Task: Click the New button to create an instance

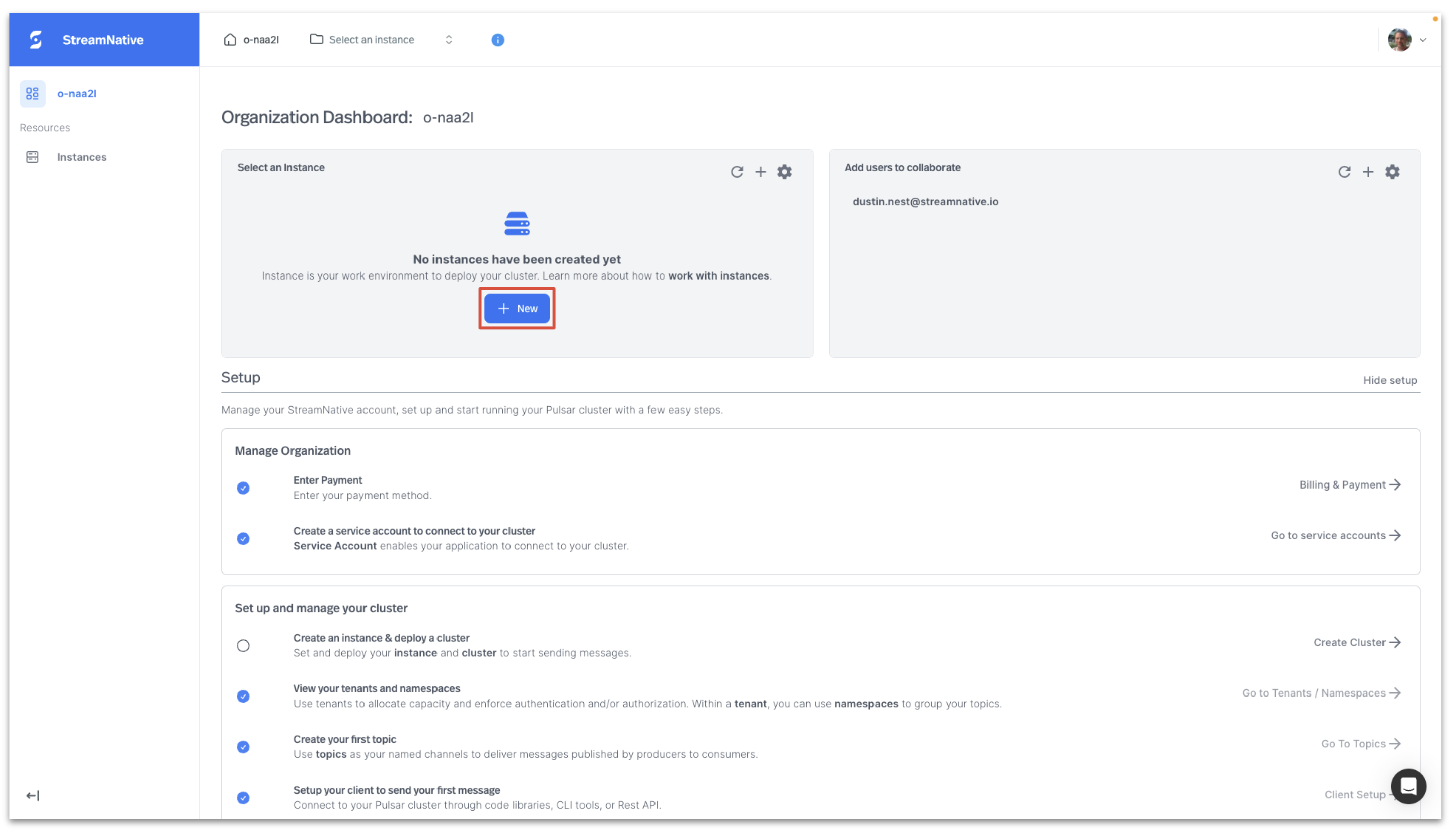Action: pyautogui.click(x=517, y=308)
